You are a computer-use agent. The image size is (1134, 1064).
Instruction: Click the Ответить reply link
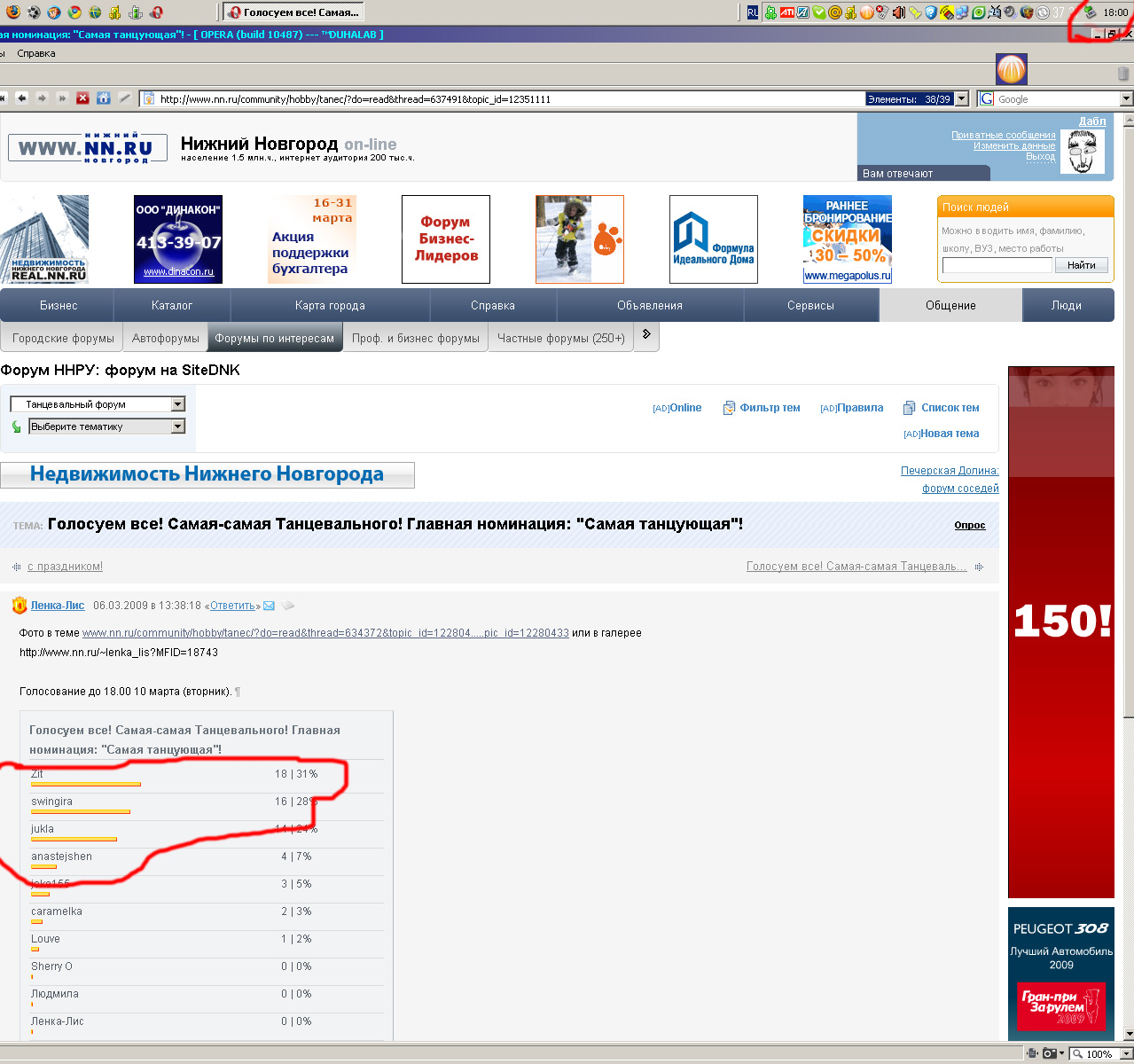click(x=232, y=606)
